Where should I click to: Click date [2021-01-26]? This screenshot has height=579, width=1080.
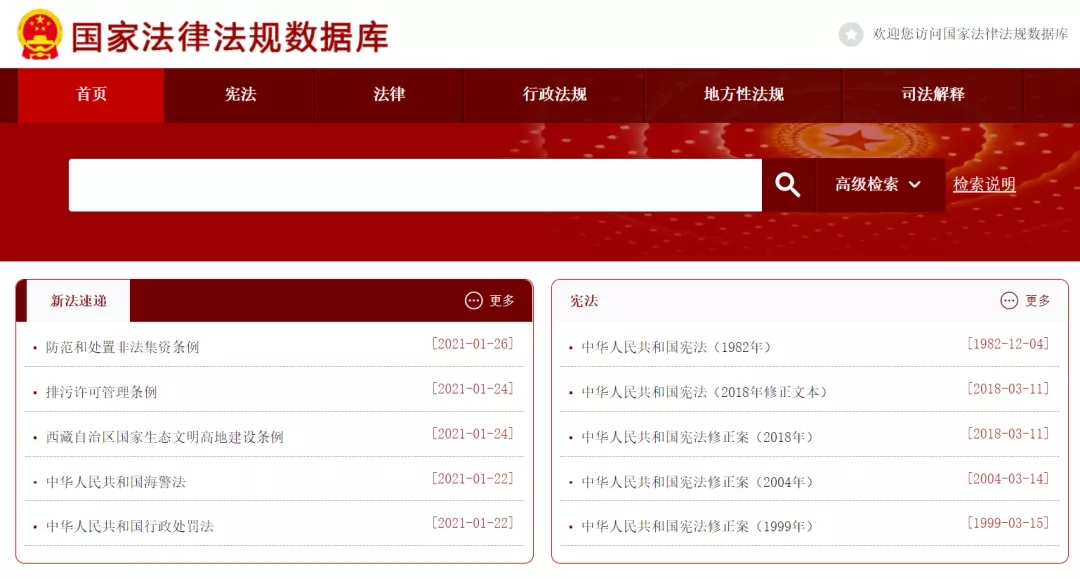(472, 344)
